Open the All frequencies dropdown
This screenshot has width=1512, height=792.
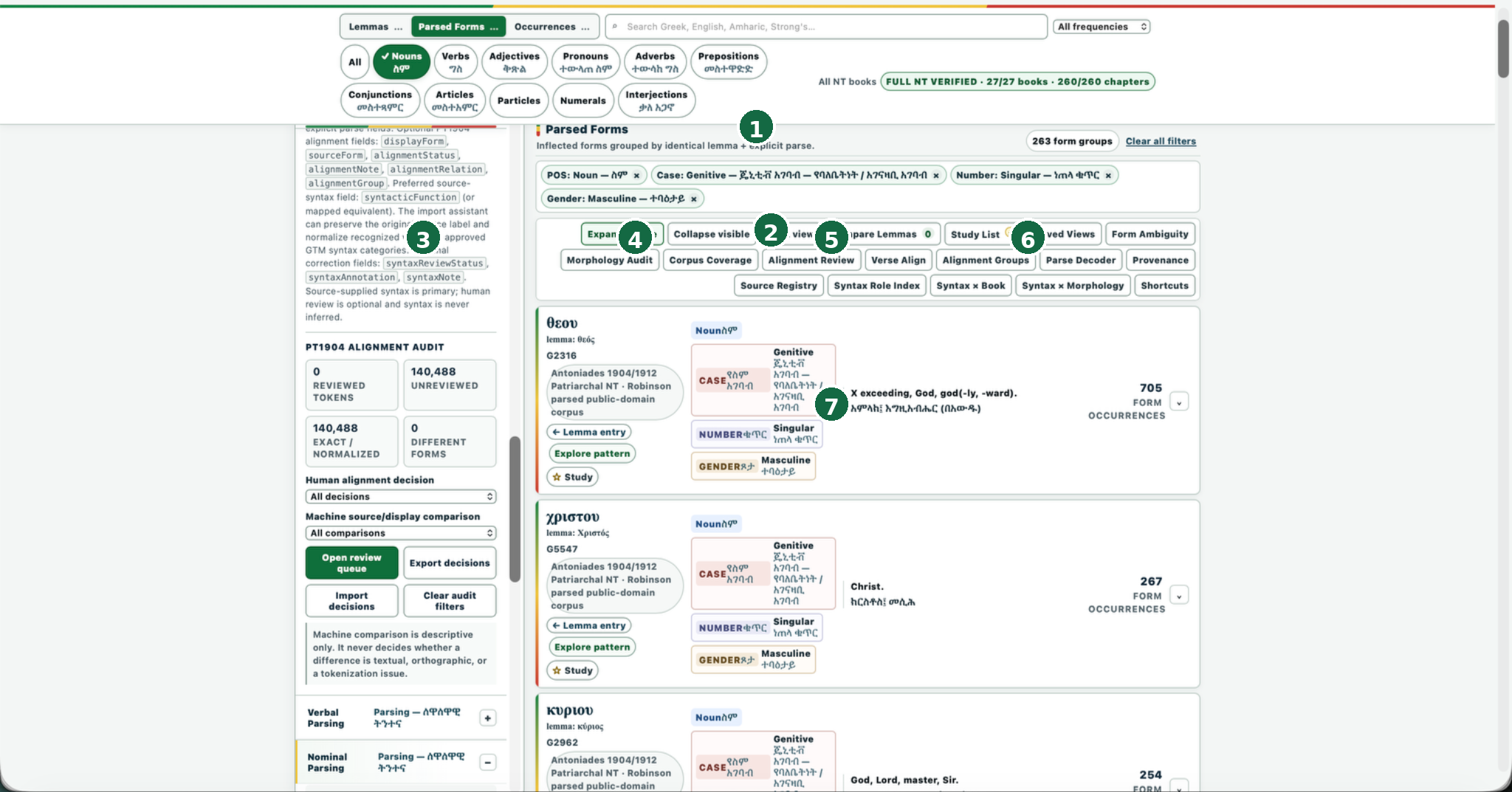point(1102,27)
